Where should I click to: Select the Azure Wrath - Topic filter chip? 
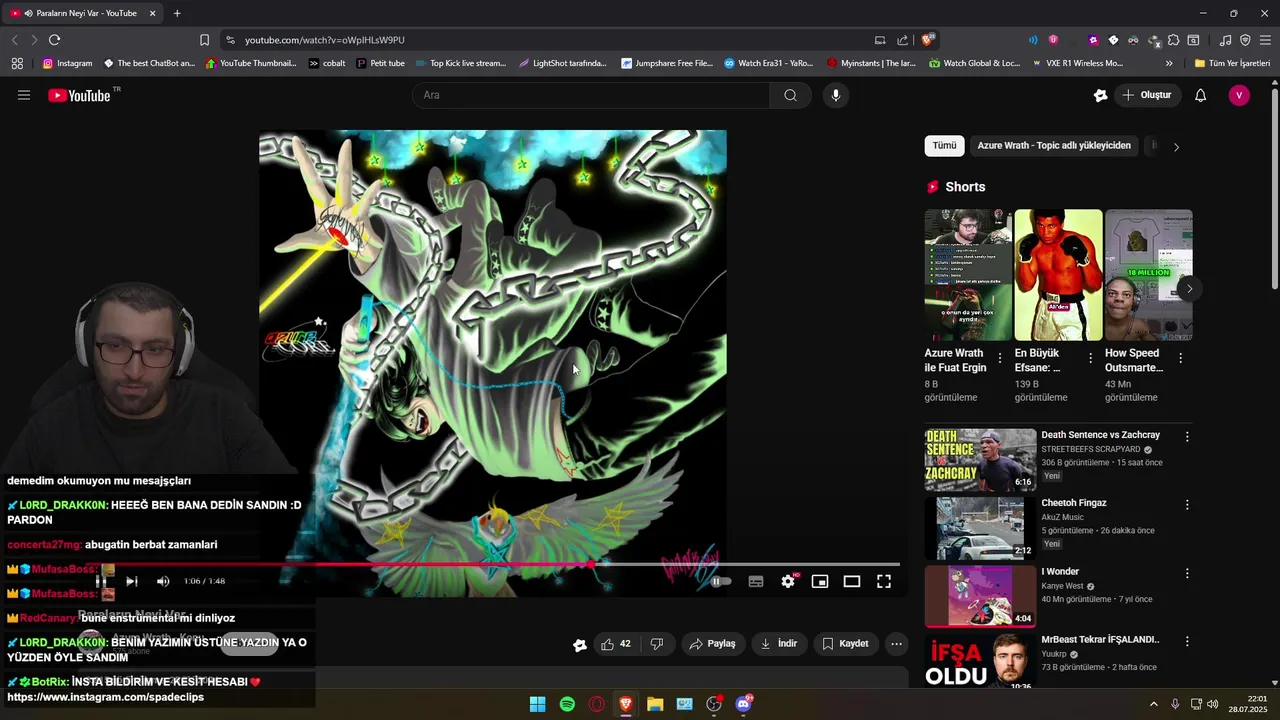click(1054, 146)
